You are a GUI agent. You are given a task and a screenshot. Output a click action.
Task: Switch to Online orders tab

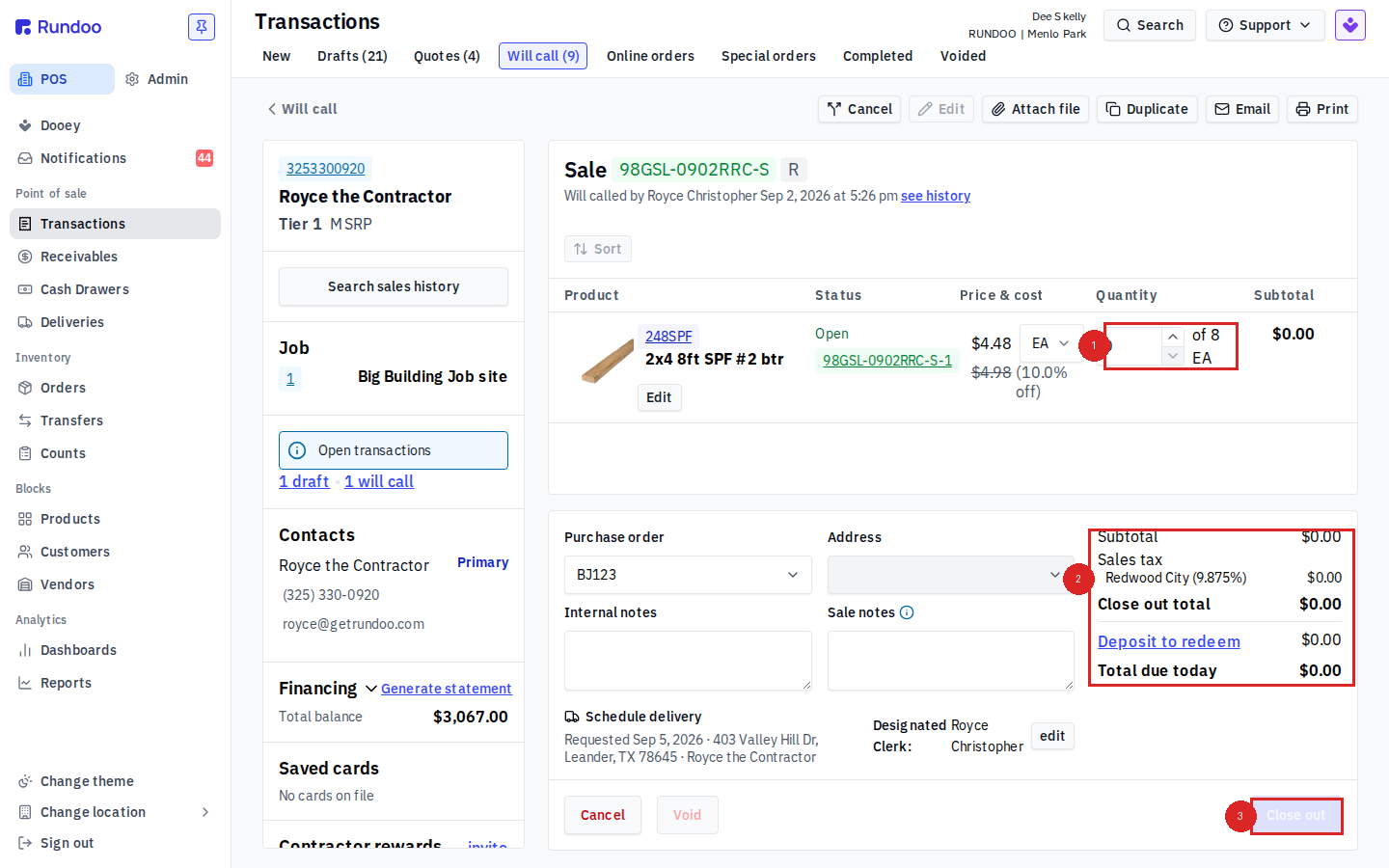pos(650,56)
